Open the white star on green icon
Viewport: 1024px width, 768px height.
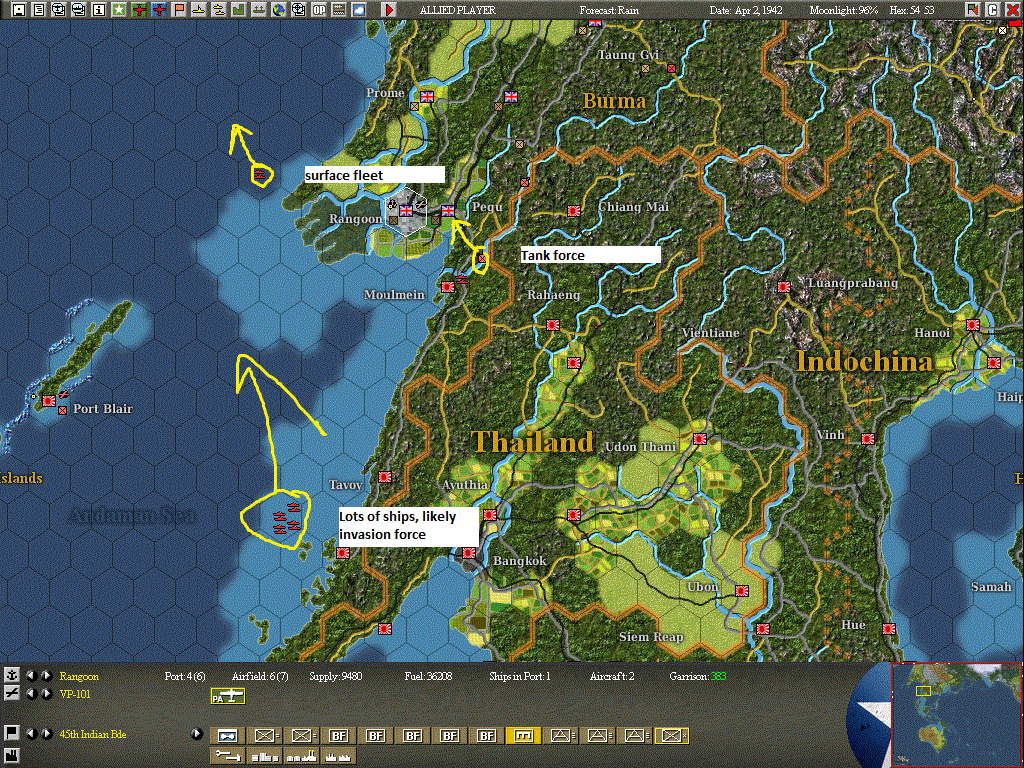tap(119, 9)
